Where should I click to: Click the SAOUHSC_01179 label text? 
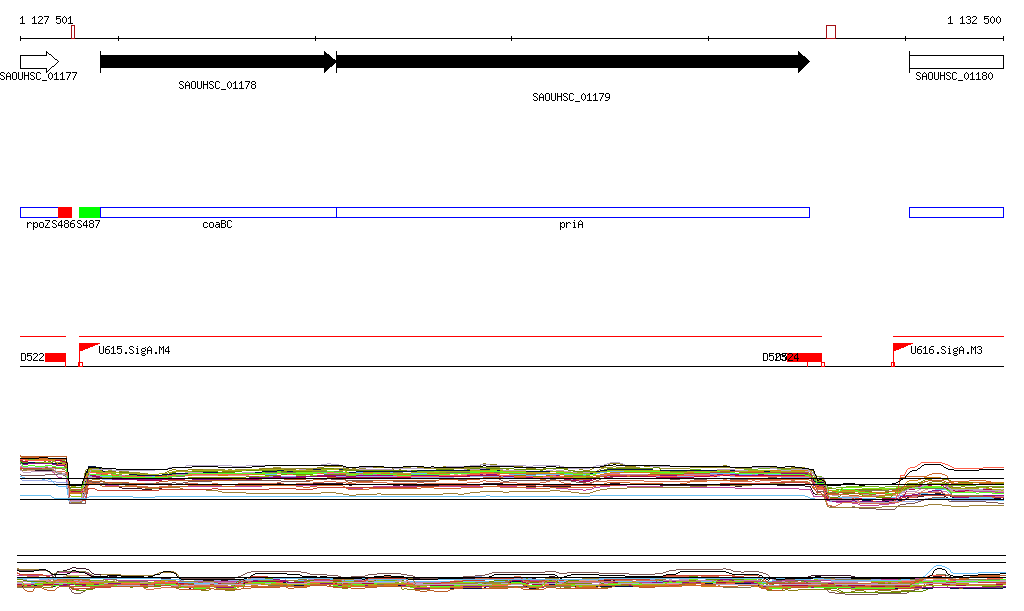click(x=571, y=97)
